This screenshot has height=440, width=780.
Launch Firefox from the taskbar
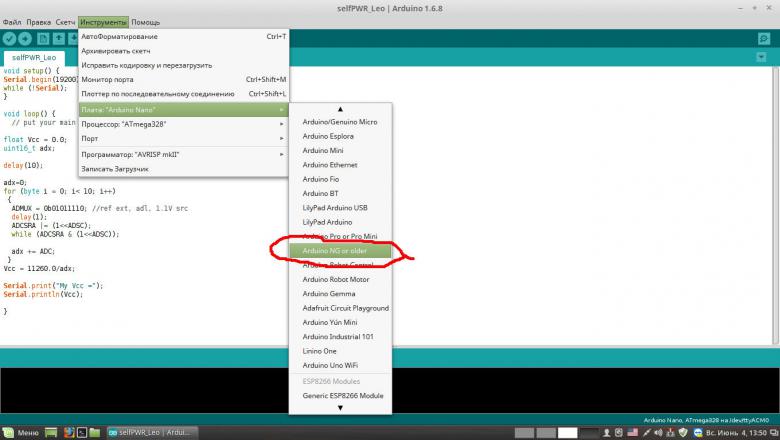[x=69, y=433]
